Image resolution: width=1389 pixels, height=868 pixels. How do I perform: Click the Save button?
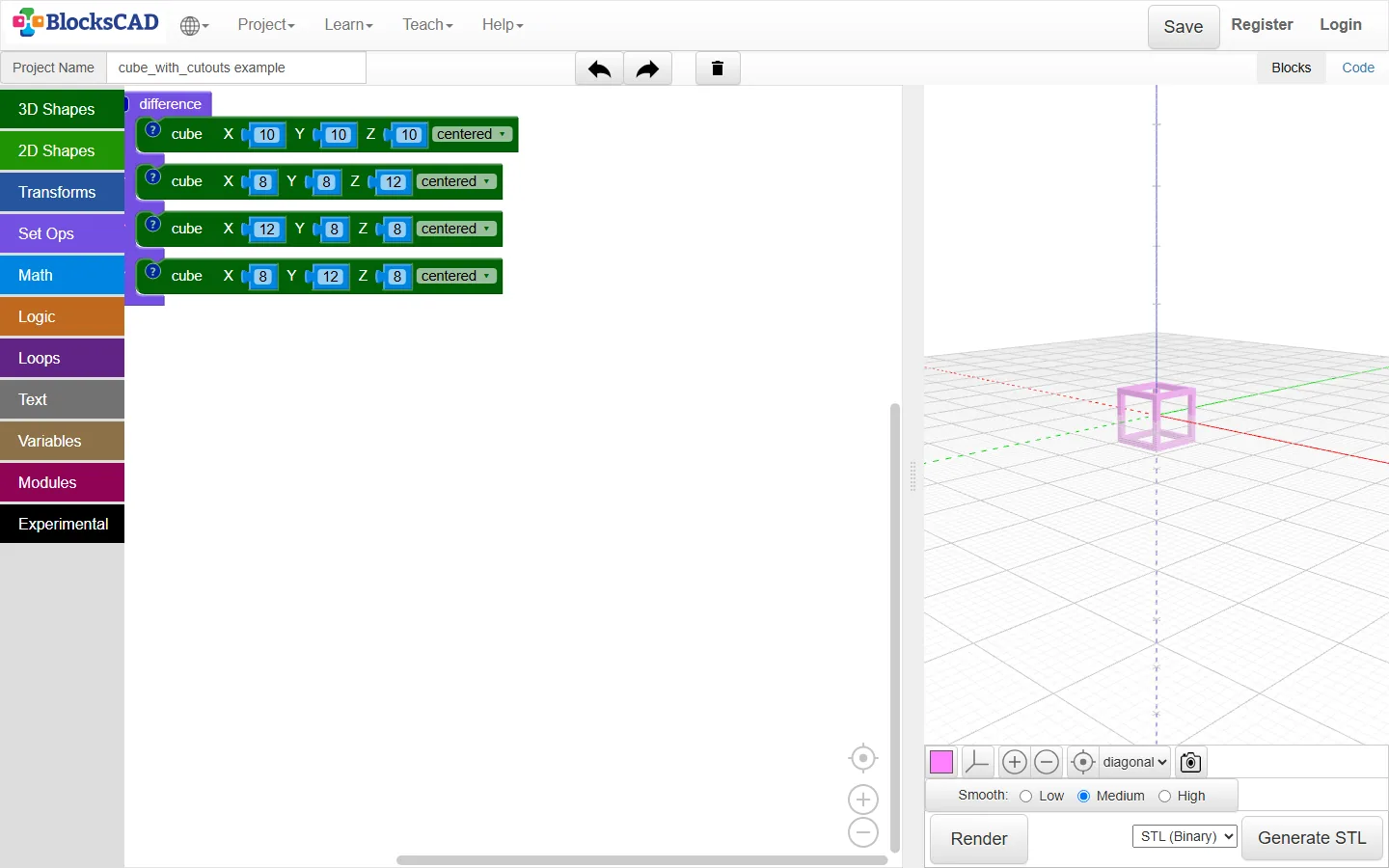pos(1184,27)
